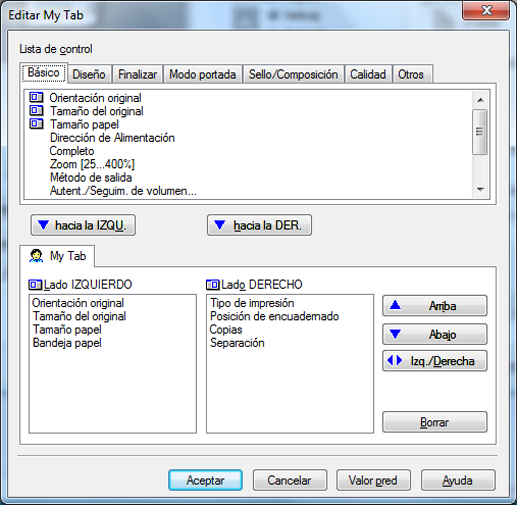The image size is (517, 505).
Task: Click the Arriba button
Action: [435, 306]
